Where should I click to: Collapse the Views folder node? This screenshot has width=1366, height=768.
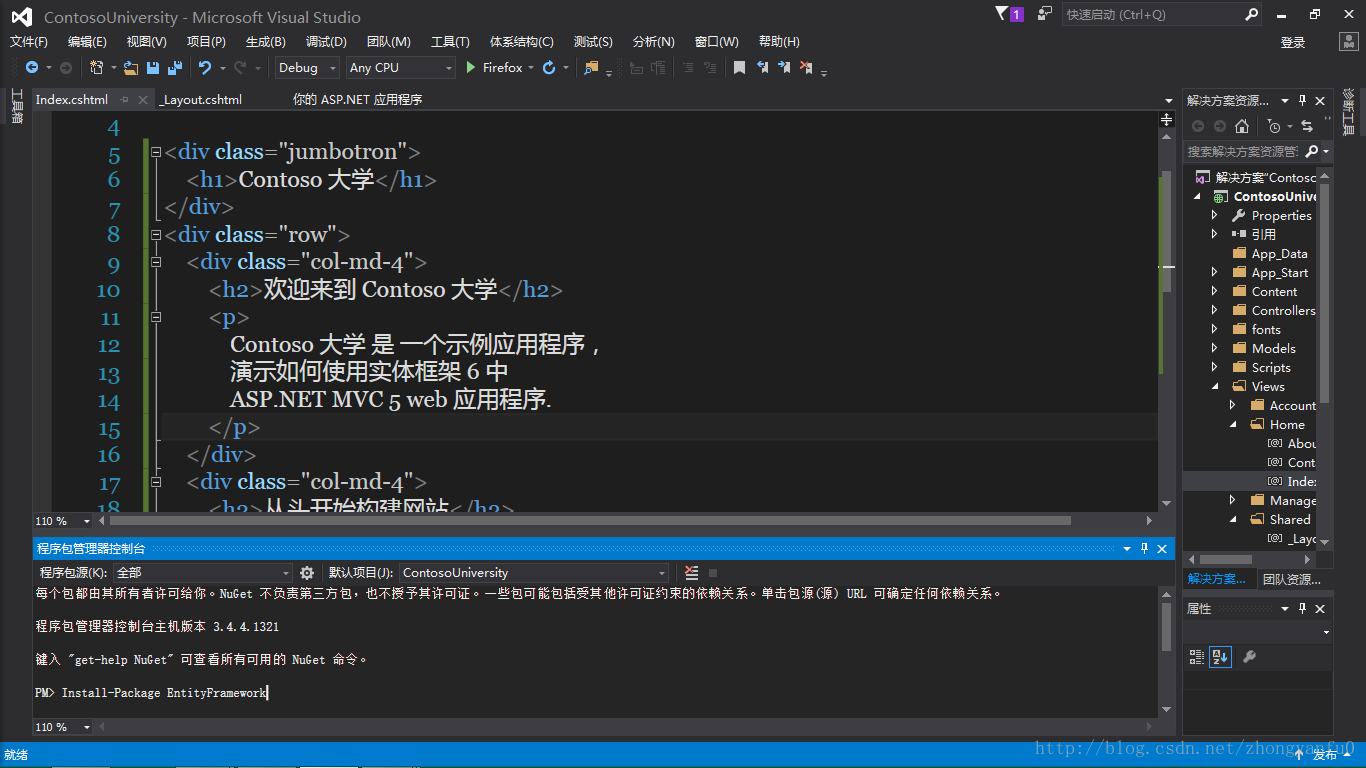[x=1214, y=387]
